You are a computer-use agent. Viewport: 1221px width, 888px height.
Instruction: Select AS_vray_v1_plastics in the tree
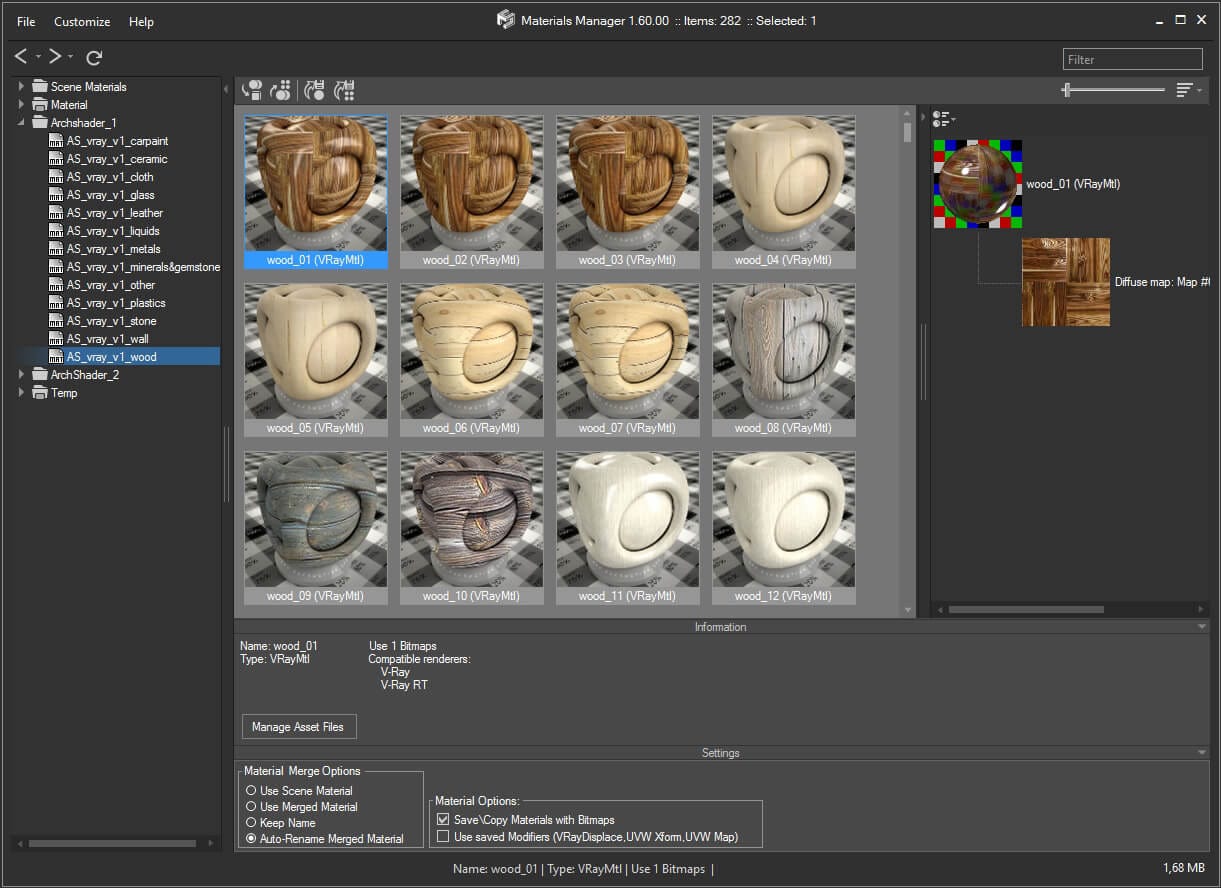[x=116, y=303]
